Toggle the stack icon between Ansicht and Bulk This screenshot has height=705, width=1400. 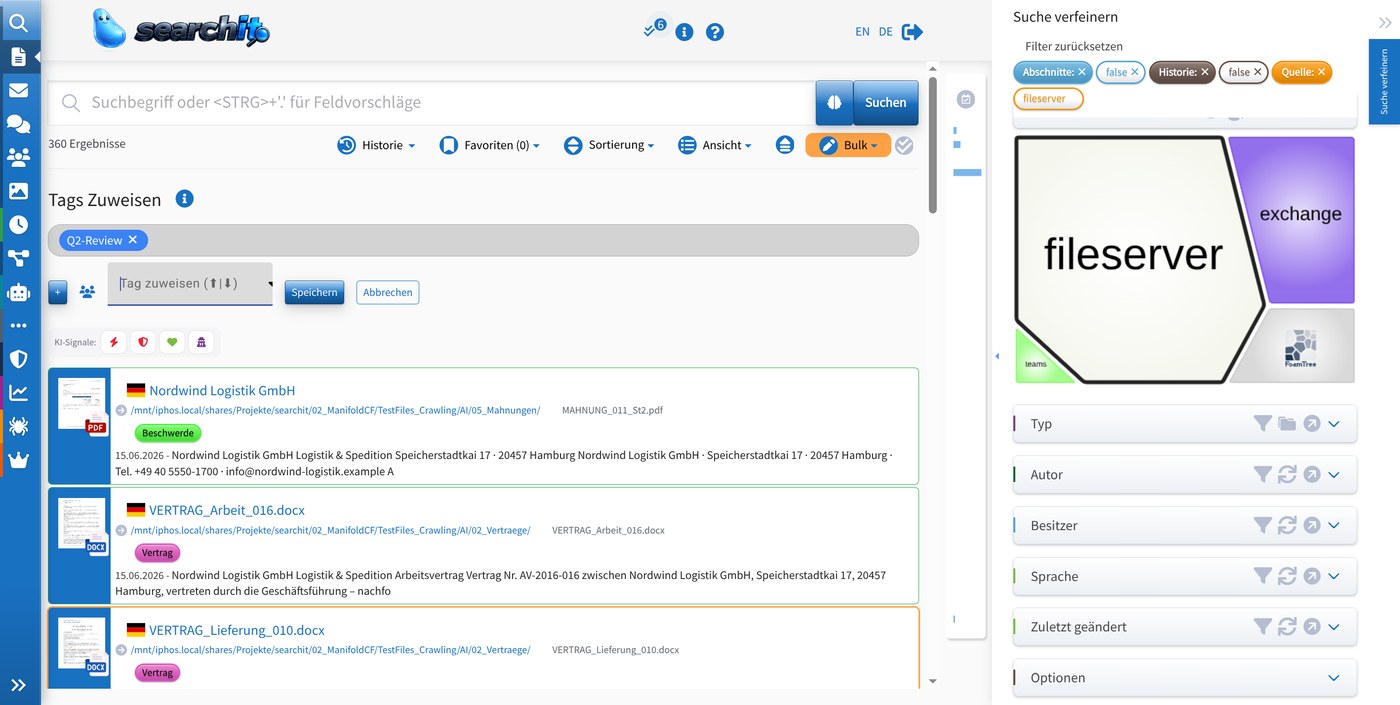click(785, 145)
